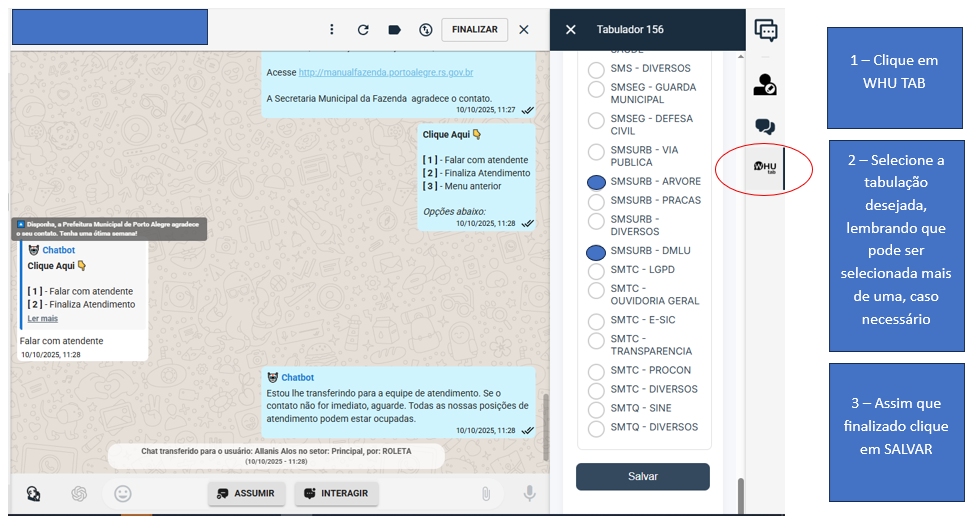Open the emoji picker smiley icon
The image size is (977, 519).
pos(123,493)
